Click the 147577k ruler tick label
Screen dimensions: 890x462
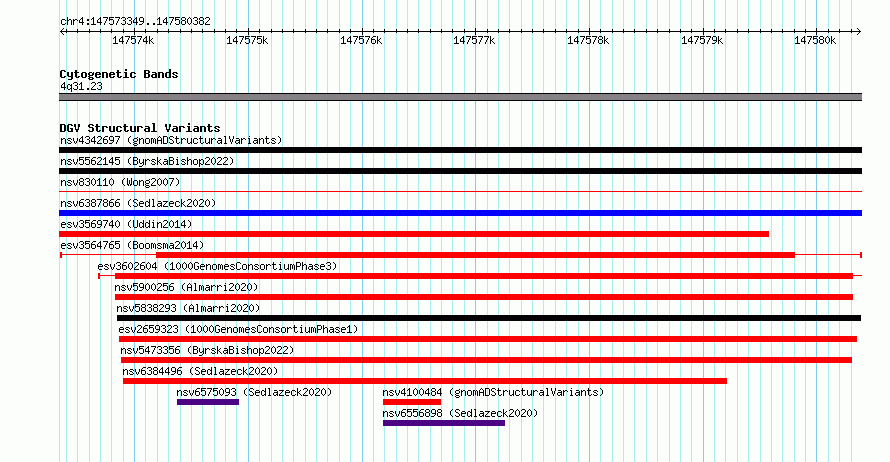point(474,40)
